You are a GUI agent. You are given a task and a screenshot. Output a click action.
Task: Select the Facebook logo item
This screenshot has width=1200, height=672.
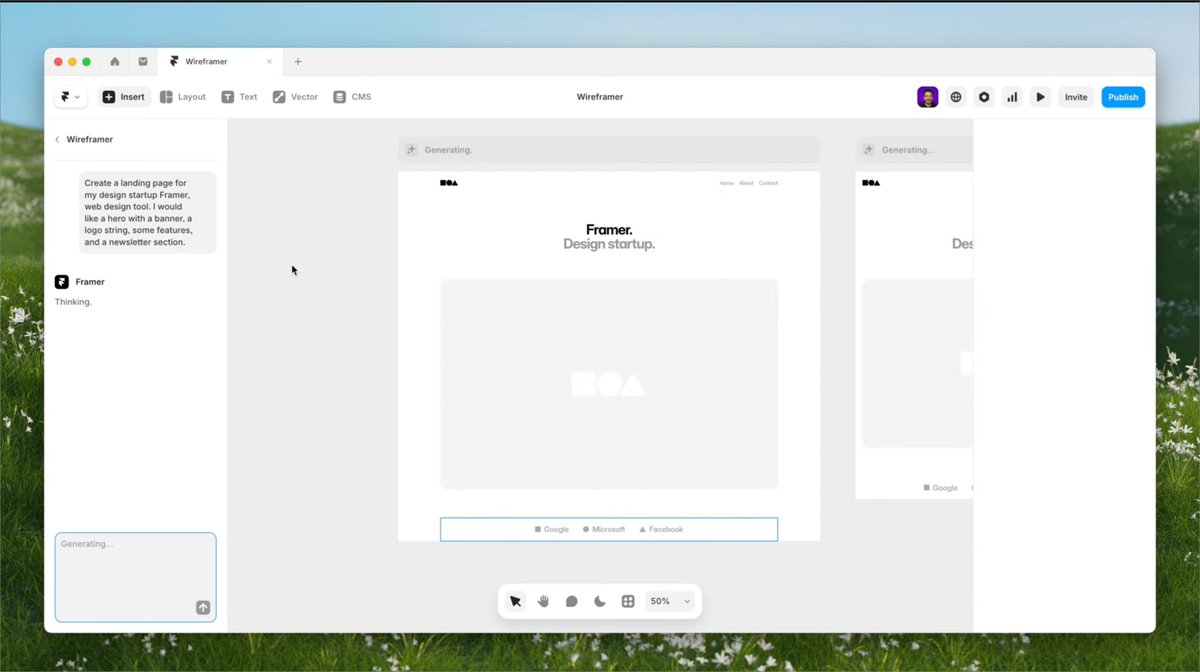(661, 529)
